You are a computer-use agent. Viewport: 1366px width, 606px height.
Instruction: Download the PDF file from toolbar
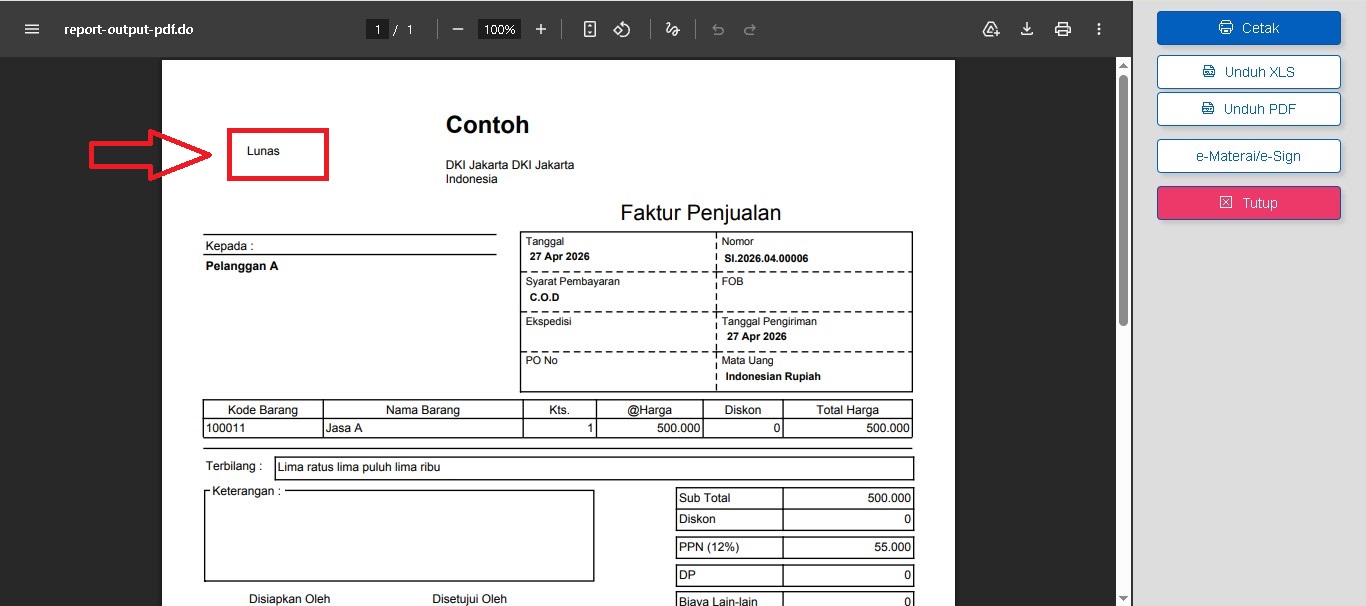[x=1027, y=29]
